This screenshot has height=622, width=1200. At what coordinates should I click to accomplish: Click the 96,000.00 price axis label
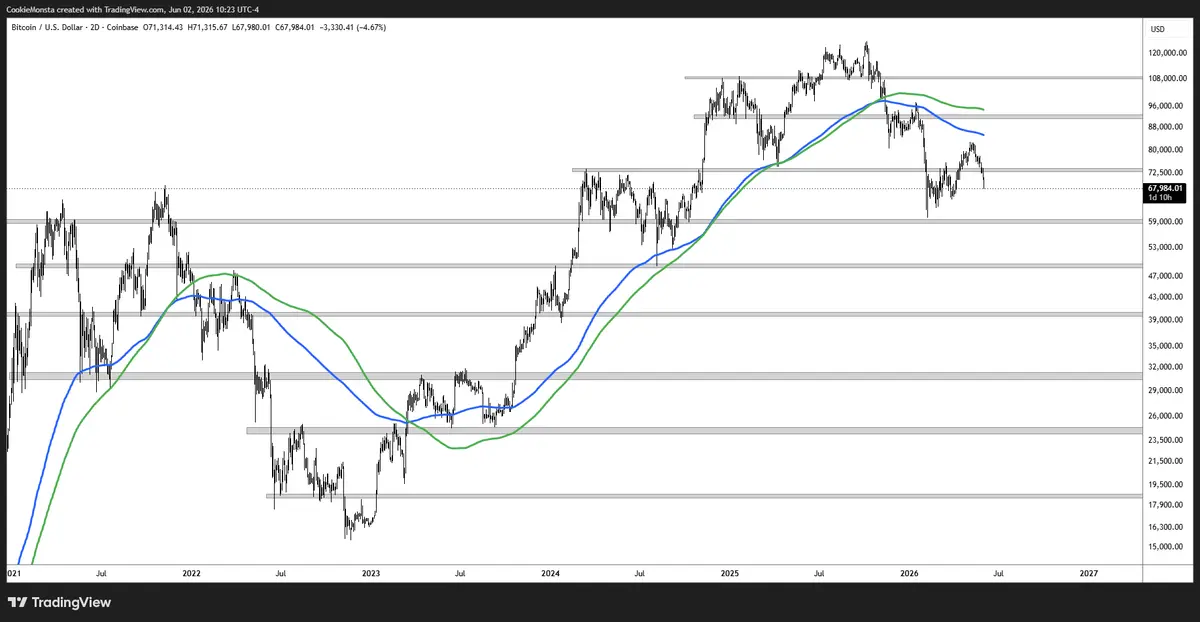(1166, 106)
